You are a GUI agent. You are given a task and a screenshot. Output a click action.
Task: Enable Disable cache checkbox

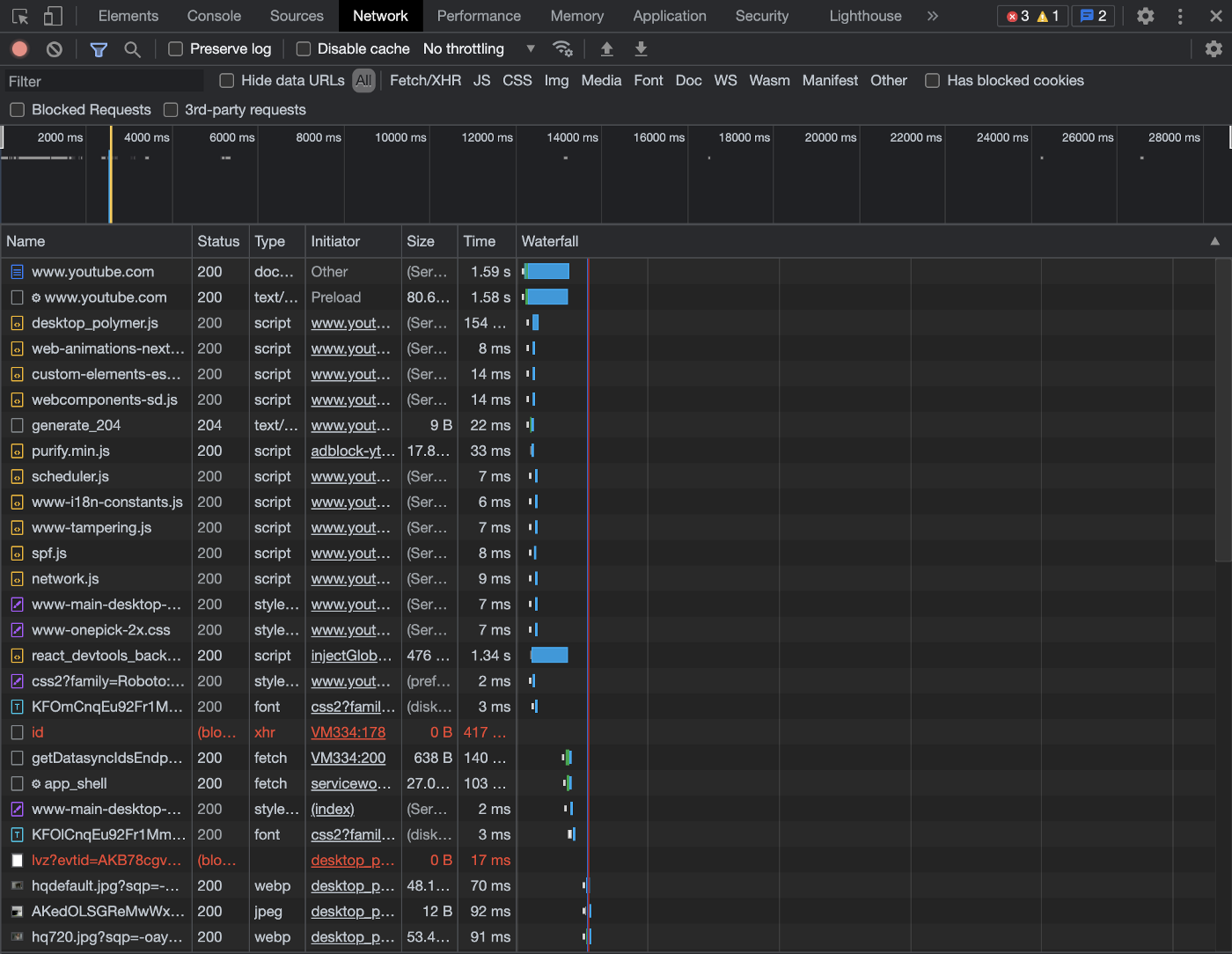point(304,49)
